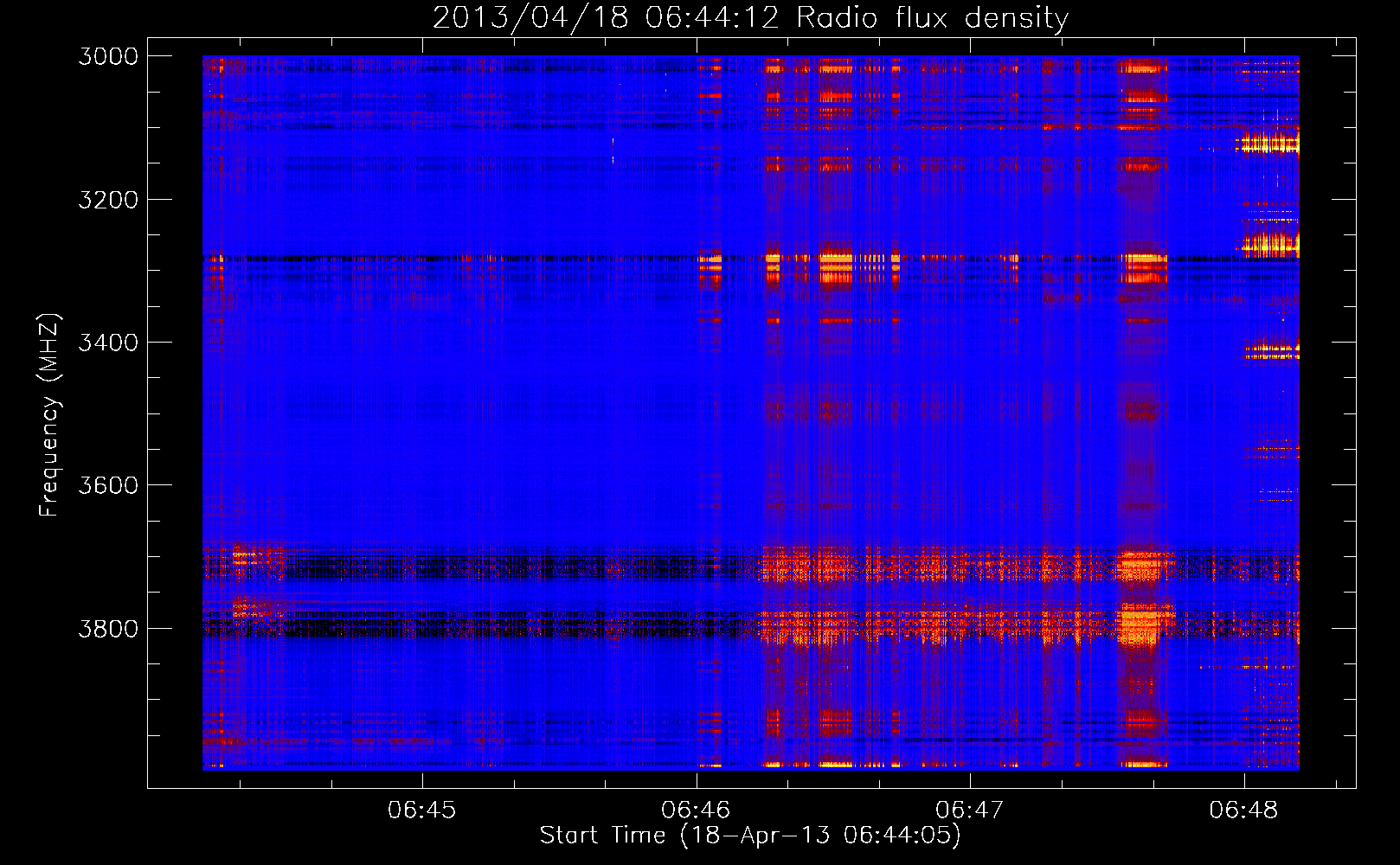The width and height of the screenshot is (1400, 865).
Task: Select the 3200 frequency axis label
Action: [108, 200]
